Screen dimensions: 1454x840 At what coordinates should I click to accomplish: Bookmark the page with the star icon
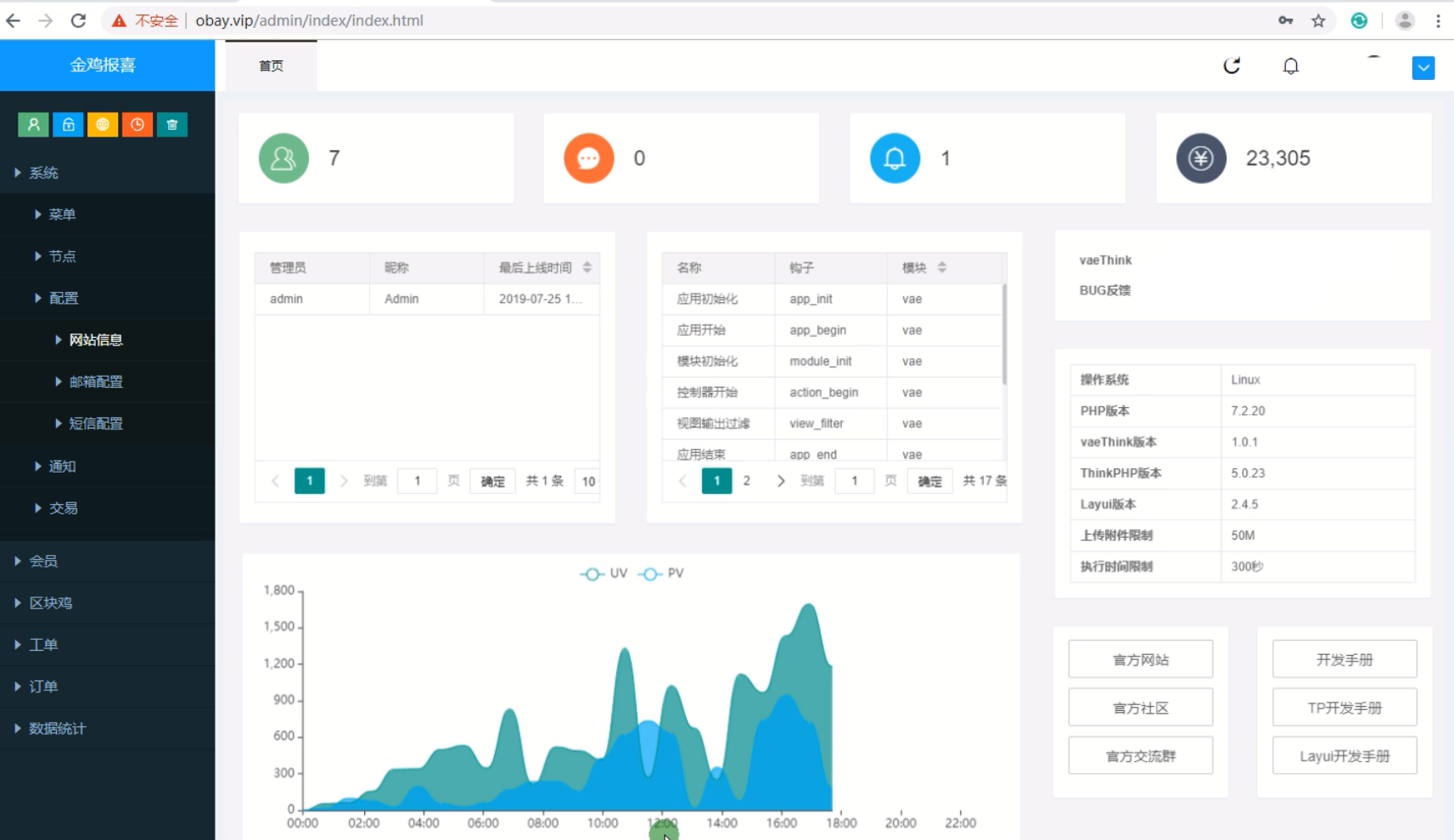(x=1318, y=20)
